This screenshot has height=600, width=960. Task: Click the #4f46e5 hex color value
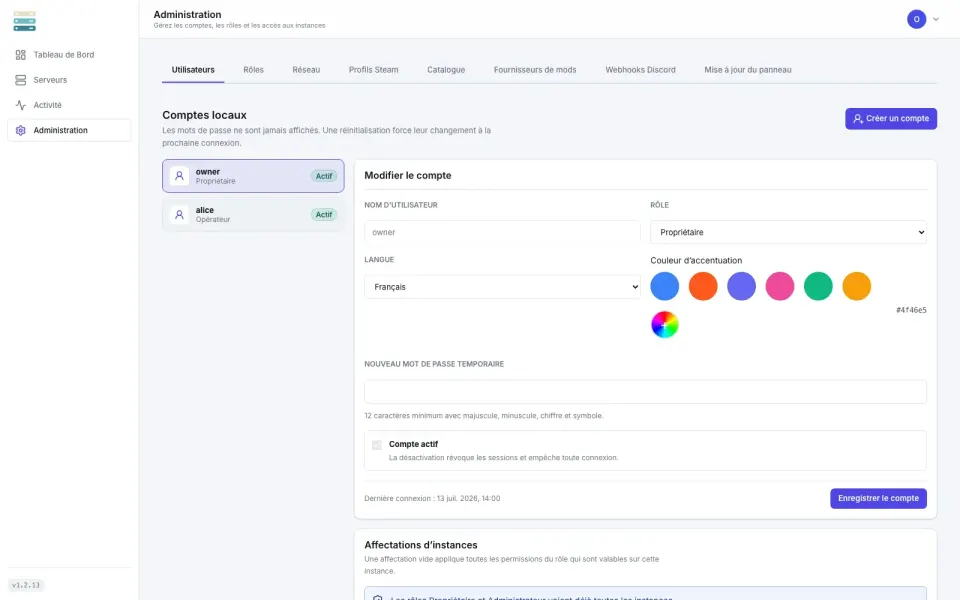[x=911, y=310]
